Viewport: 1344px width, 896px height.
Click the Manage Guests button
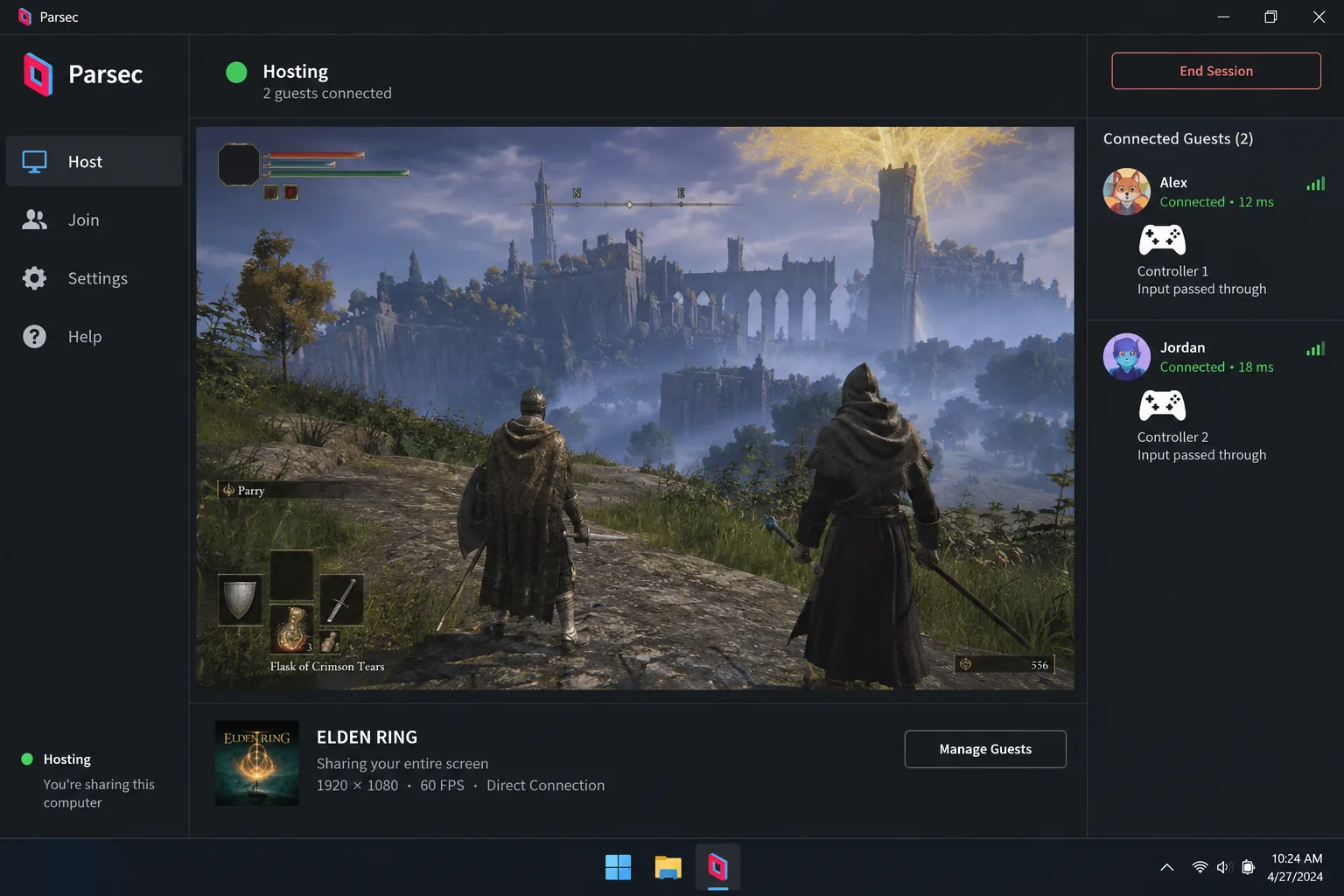click(985, 749)
